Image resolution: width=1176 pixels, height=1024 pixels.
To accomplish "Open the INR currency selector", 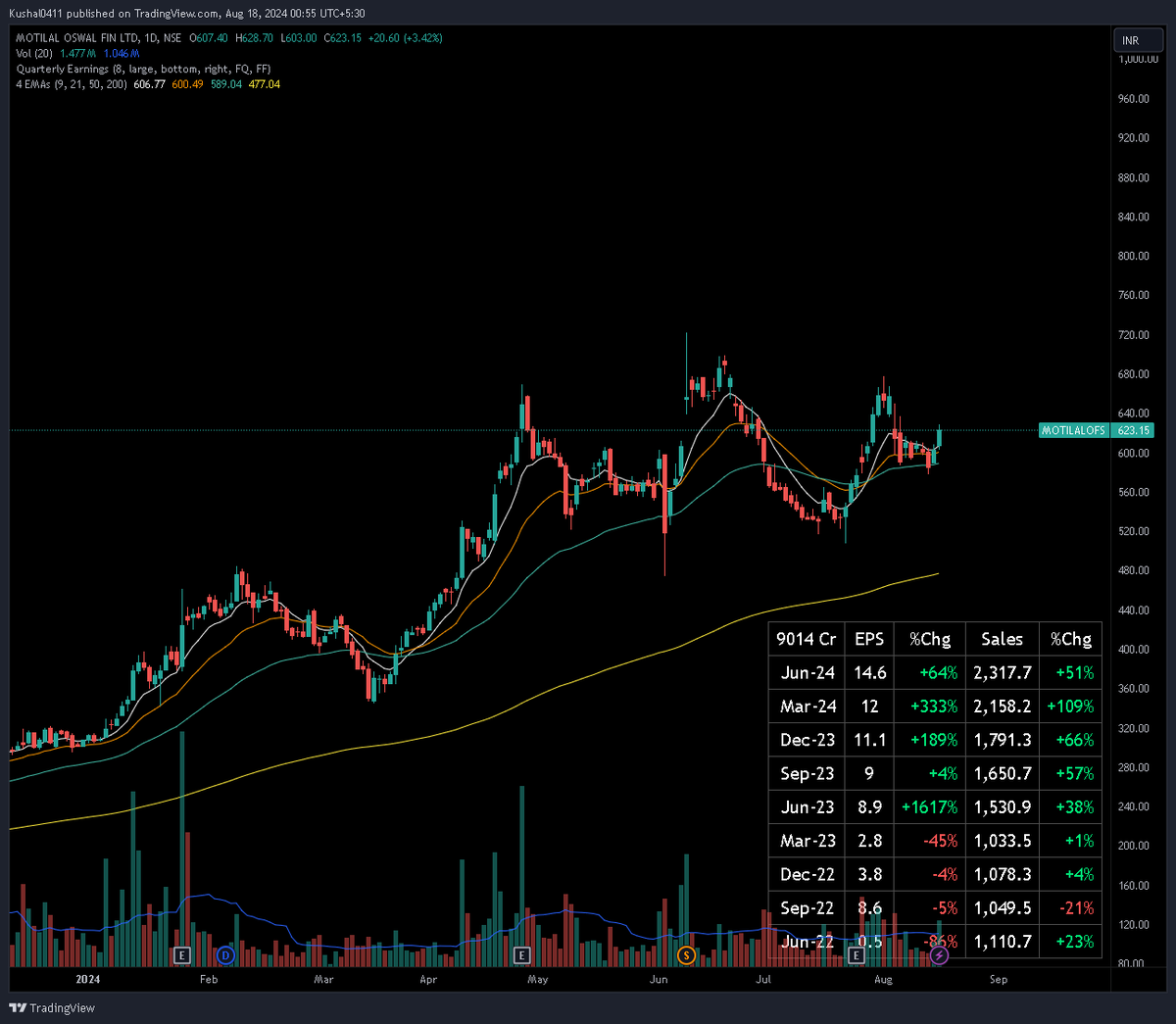I will click(x=1138, y=40).
